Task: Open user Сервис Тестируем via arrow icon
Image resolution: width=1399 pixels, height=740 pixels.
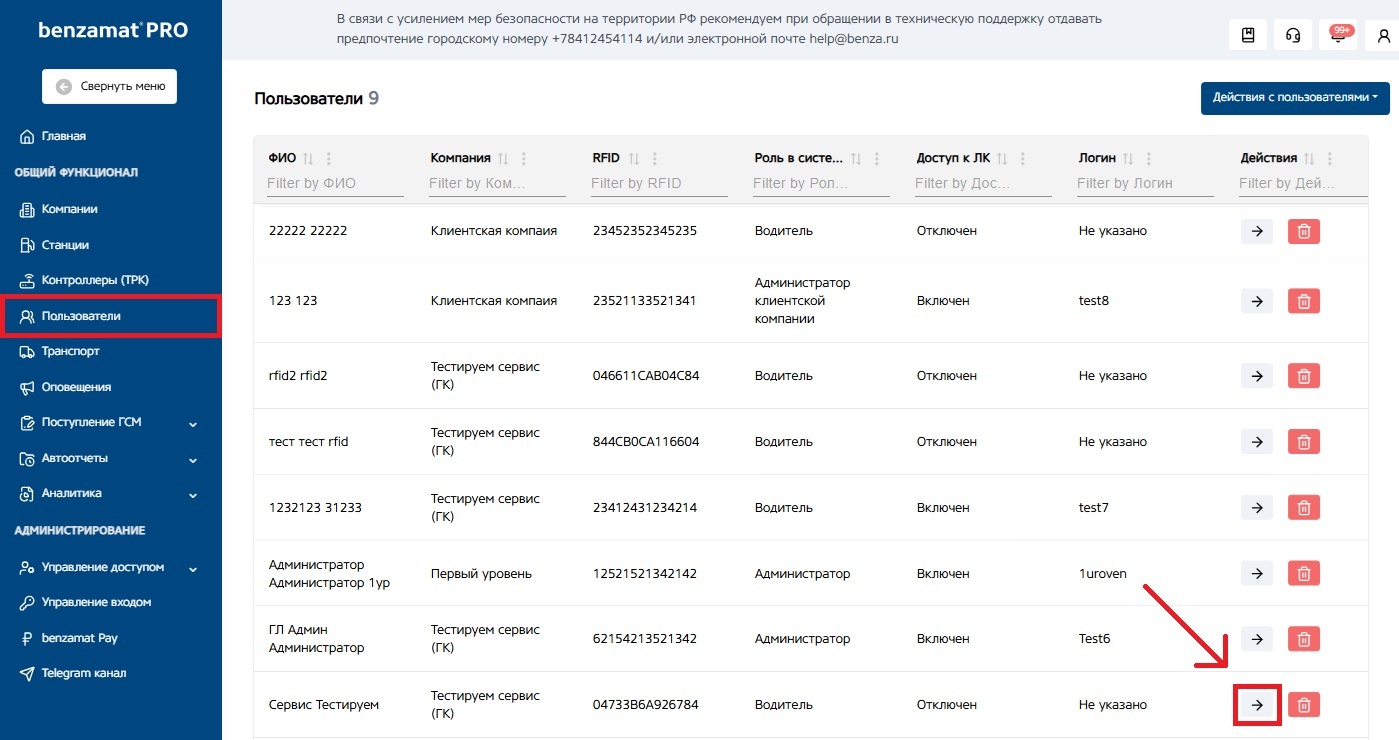Action: [x=1257, y=705]
